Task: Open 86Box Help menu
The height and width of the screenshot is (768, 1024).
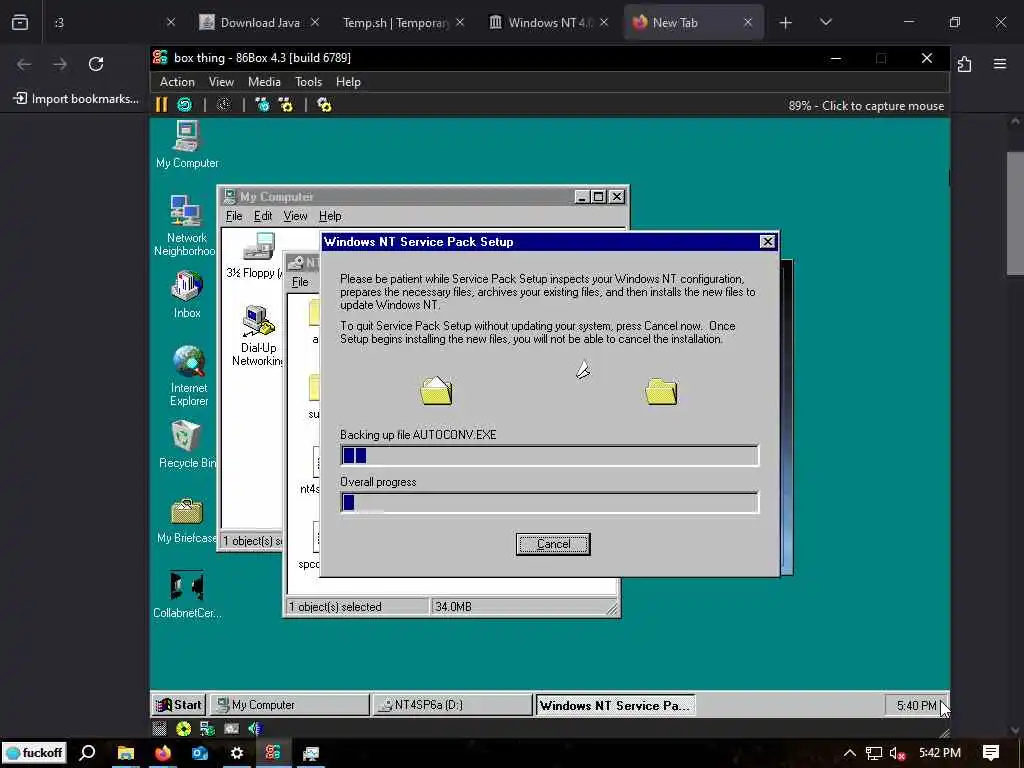Action: coord(348,82)
